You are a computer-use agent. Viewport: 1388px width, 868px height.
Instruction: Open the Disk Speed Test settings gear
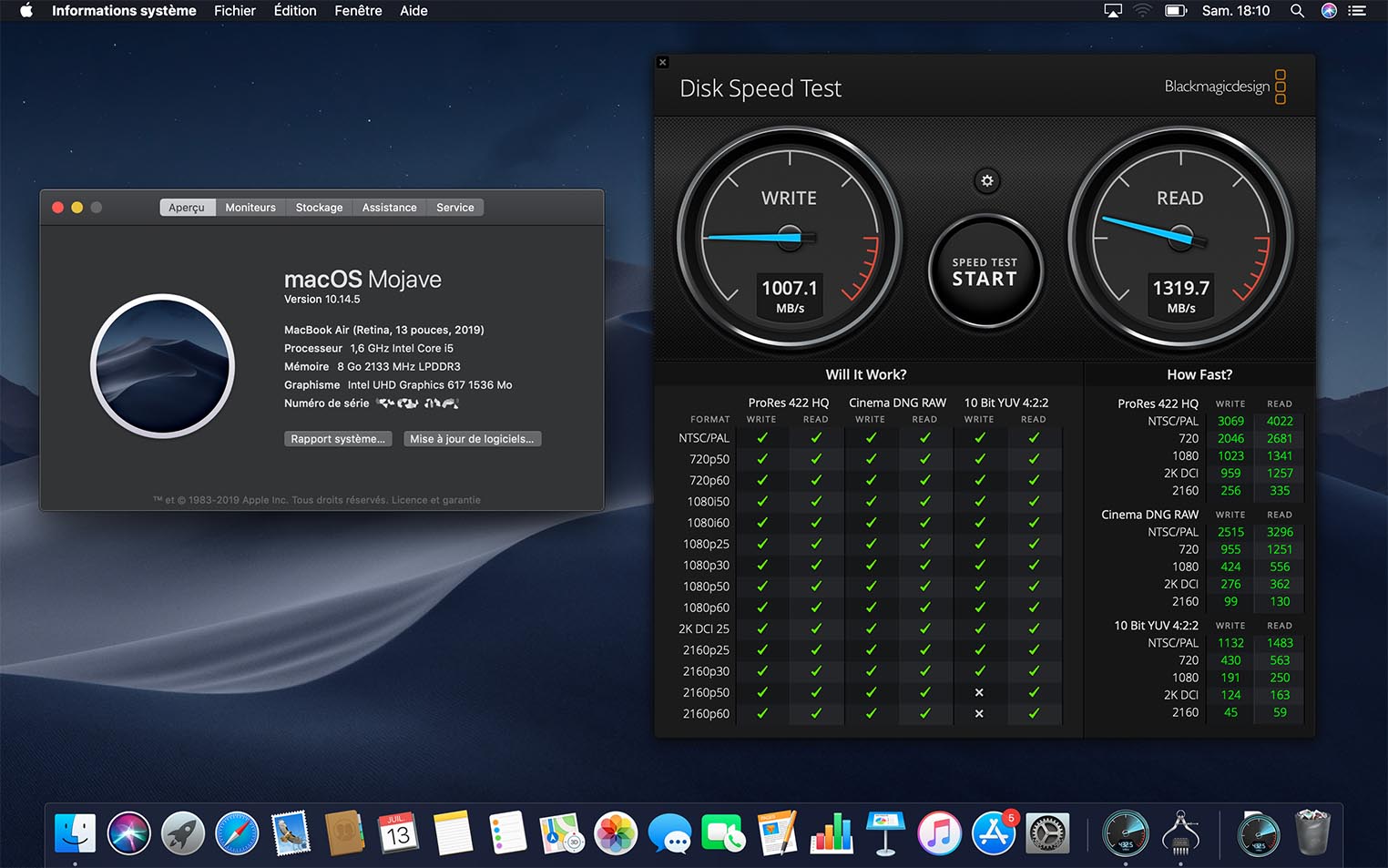pyautogui.click(x=986, y=180)
